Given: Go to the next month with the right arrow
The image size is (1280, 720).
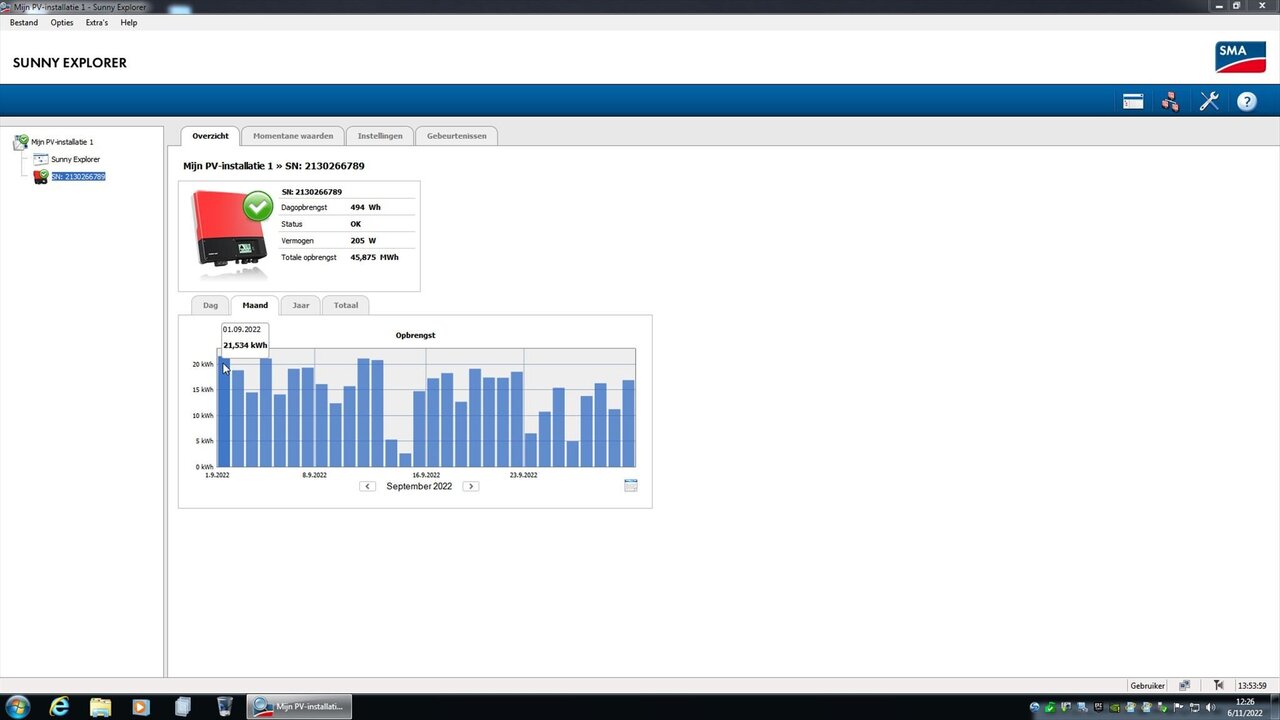Looking at the screenshot, I should click(x=470, y=486).
